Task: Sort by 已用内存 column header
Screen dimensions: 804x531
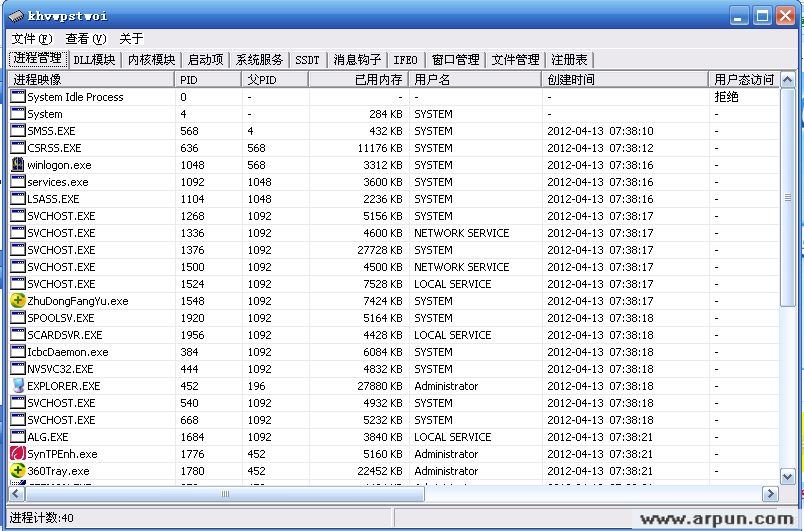Action: tap(358, 79)
